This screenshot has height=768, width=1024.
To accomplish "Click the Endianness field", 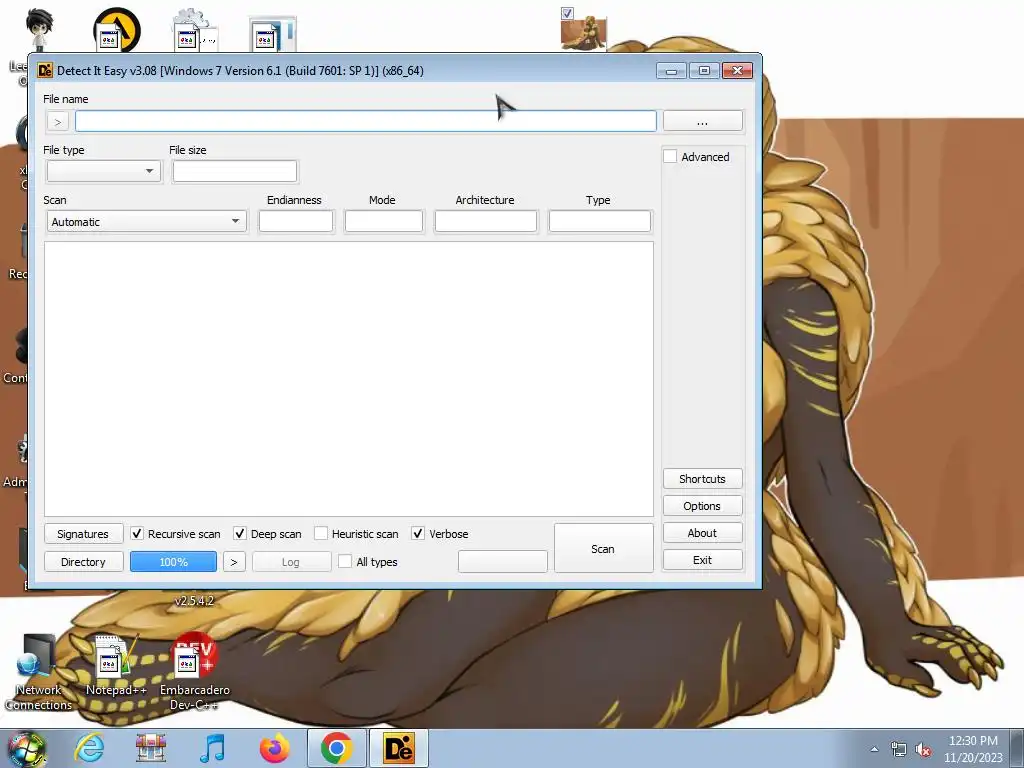I will click(296, 221).
